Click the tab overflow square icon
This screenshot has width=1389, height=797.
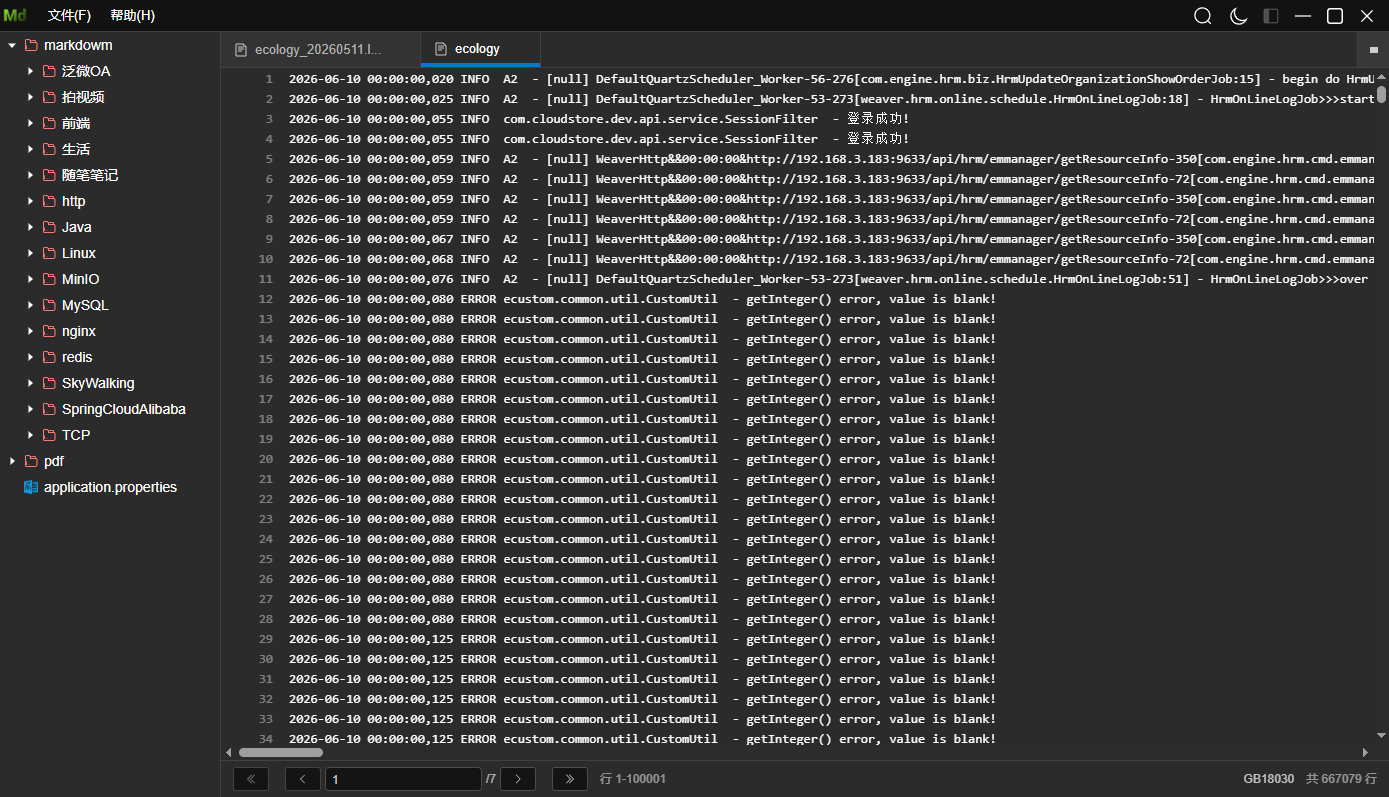pos(1374,49)
